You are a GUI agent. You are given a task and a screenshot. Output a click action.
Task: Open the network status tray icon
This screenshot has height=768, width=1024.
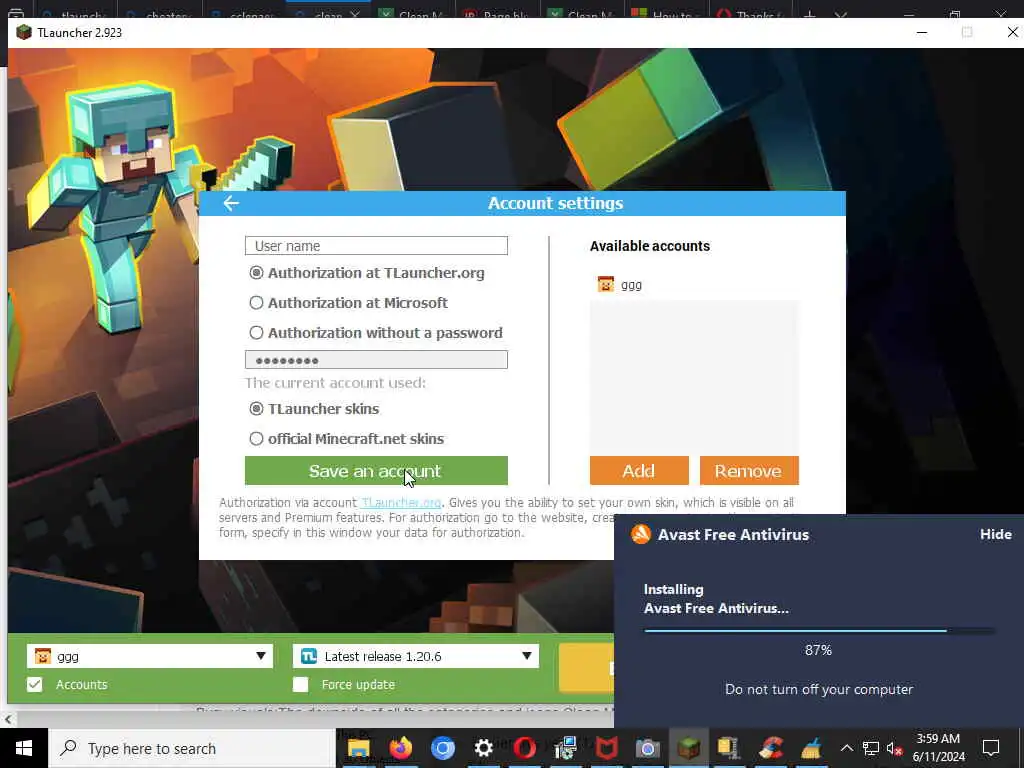(x=871, y=748)
